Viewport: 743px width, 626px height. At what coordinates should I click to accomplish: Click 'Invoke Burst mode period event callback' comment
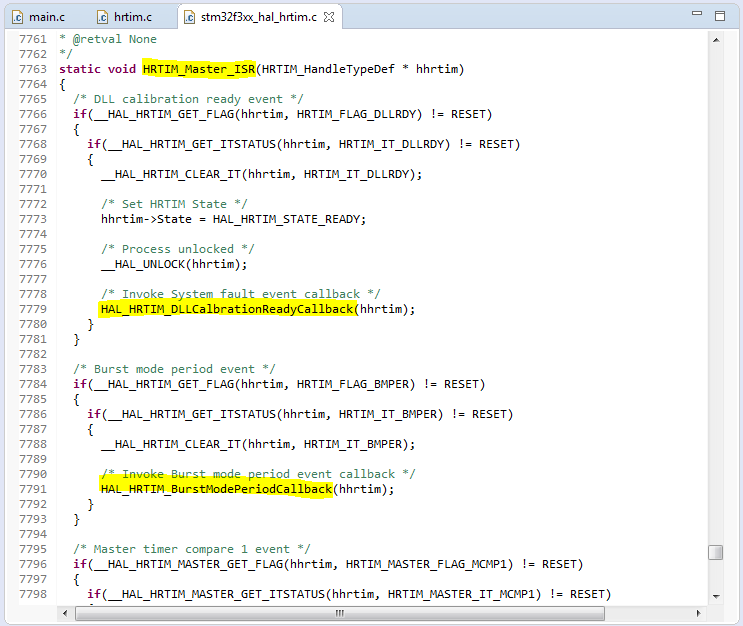(x=258, y=474)
